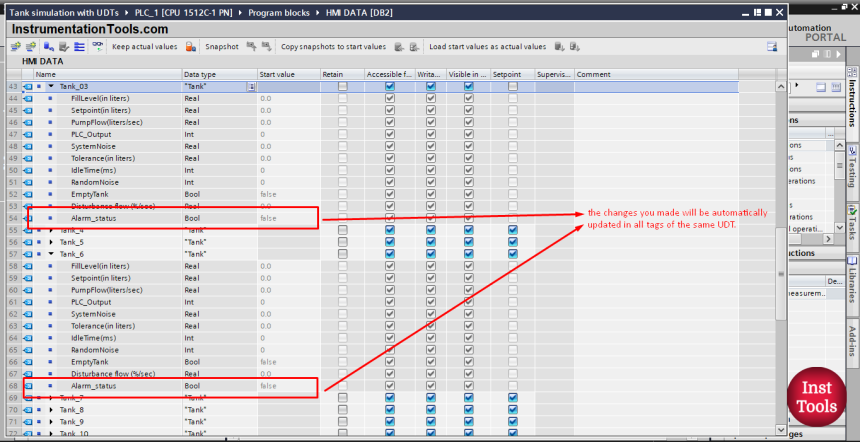Click Load start values as actual values

(487, 47)
